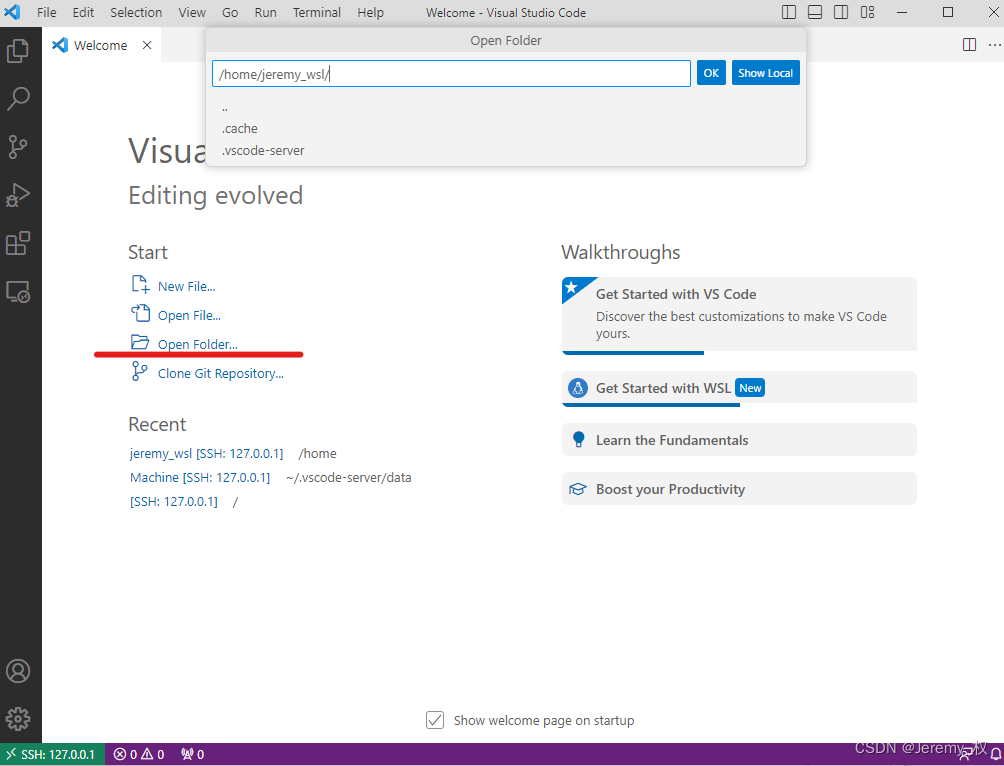Toggle primary side bar layout icon
The height and width of the screenshot is (766, 1004).
click(789, 12)
